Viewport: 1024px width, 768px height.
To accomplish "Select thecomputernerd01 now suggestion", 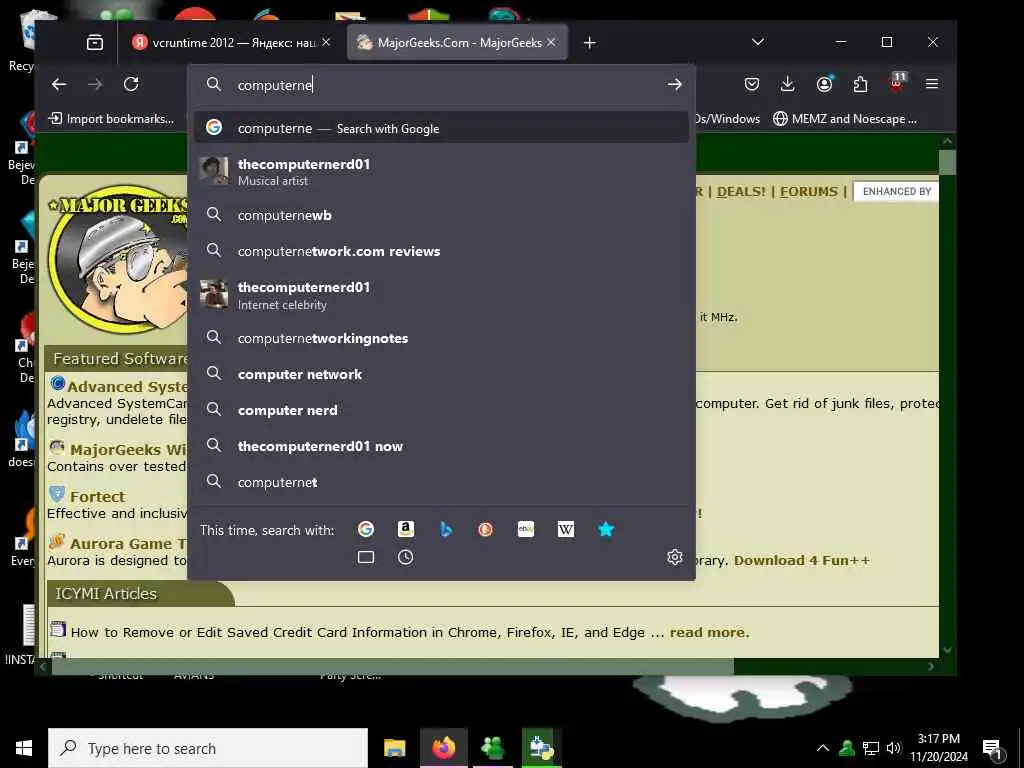I will point(441,446).
